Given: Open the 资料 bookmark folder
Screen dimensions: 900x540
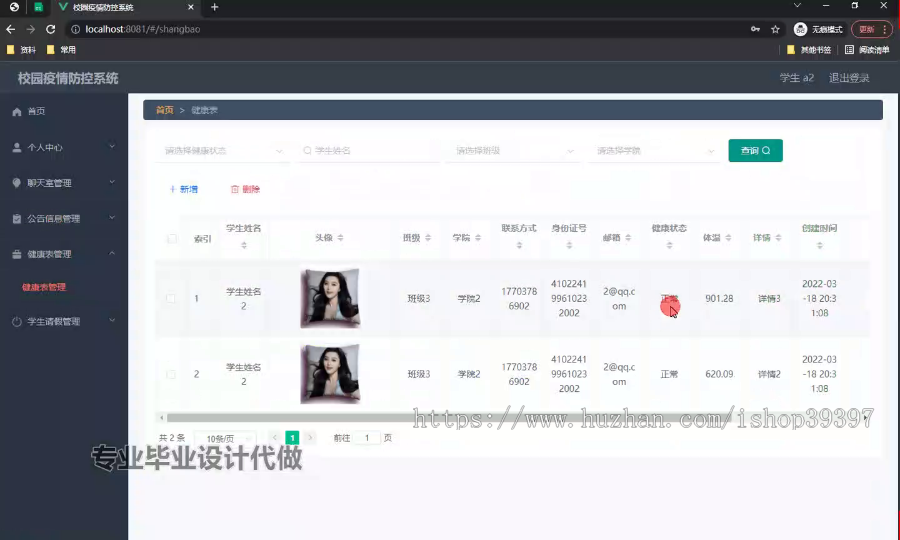Looking at the screenshot, I should 21,50.
